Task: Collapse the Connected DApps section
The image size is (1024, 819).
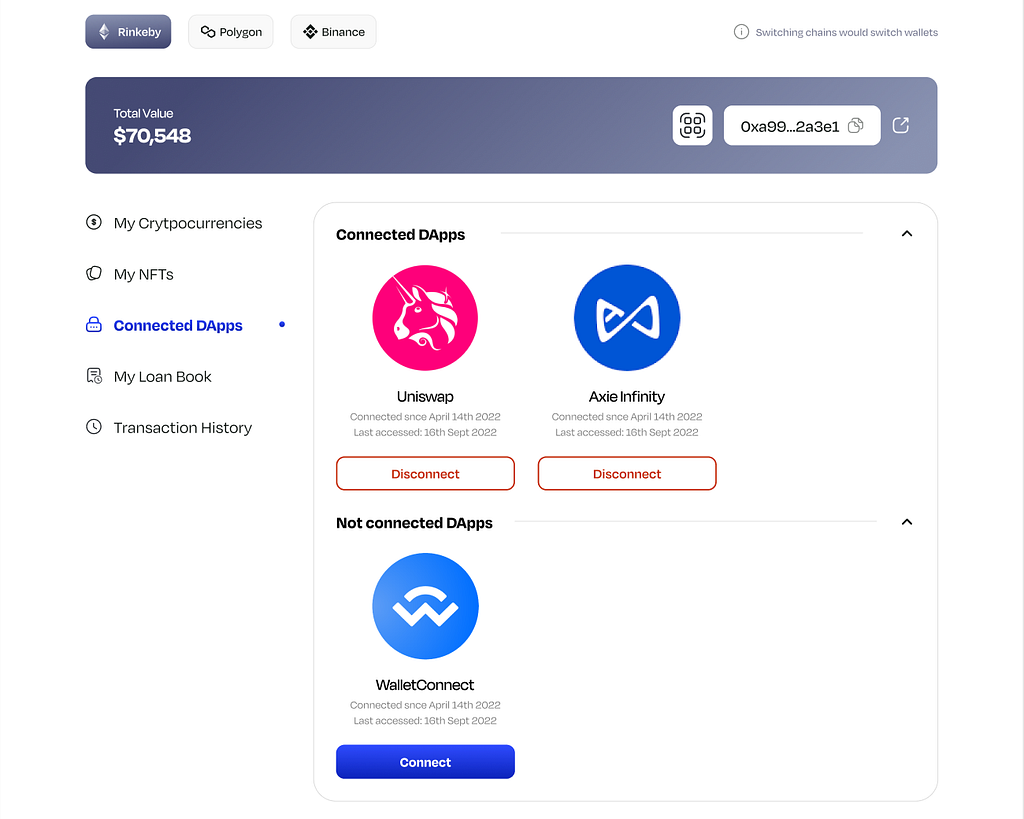Action: [x=906, y=233]
